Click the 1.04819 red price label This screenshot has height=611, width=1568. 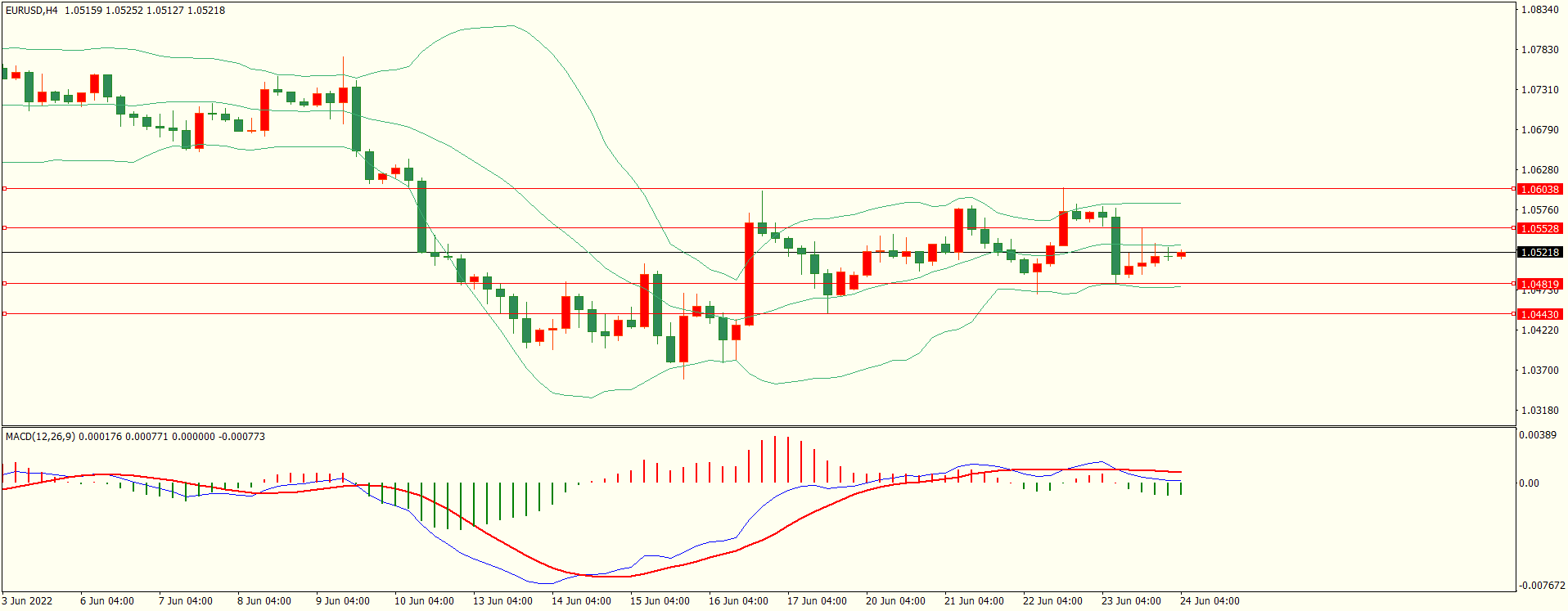pyautogui.click(x=1539, y=284)
